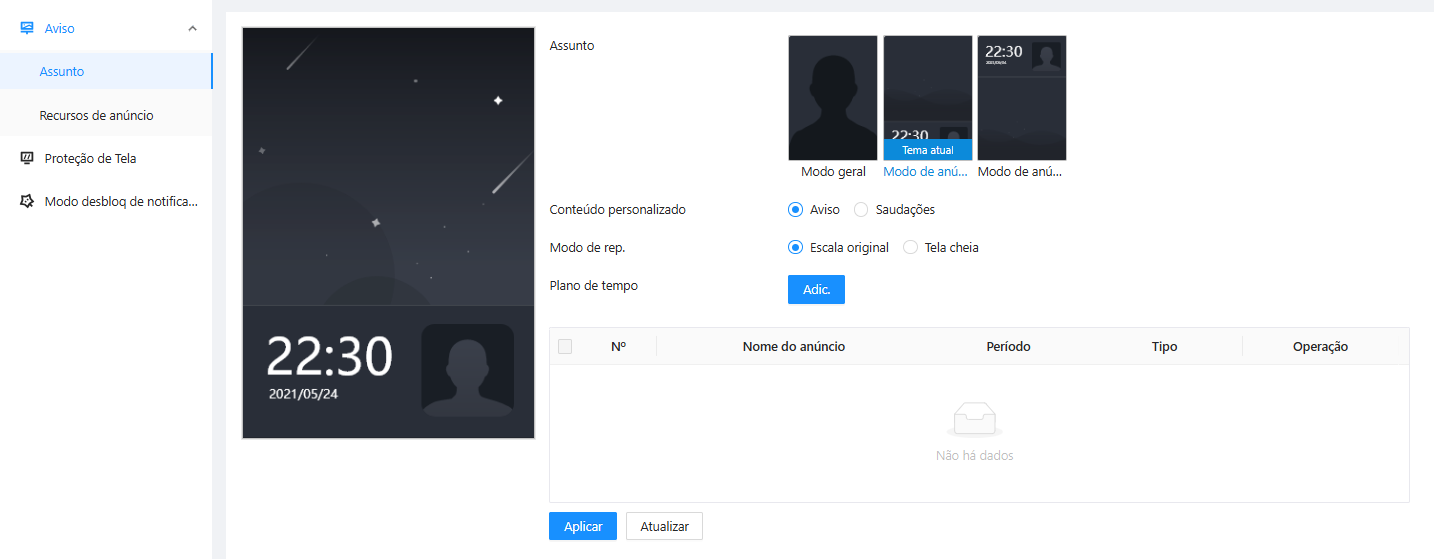Click the Adic. button
Viewport: 1434px width, 559px height.
(x=817, y=289)
